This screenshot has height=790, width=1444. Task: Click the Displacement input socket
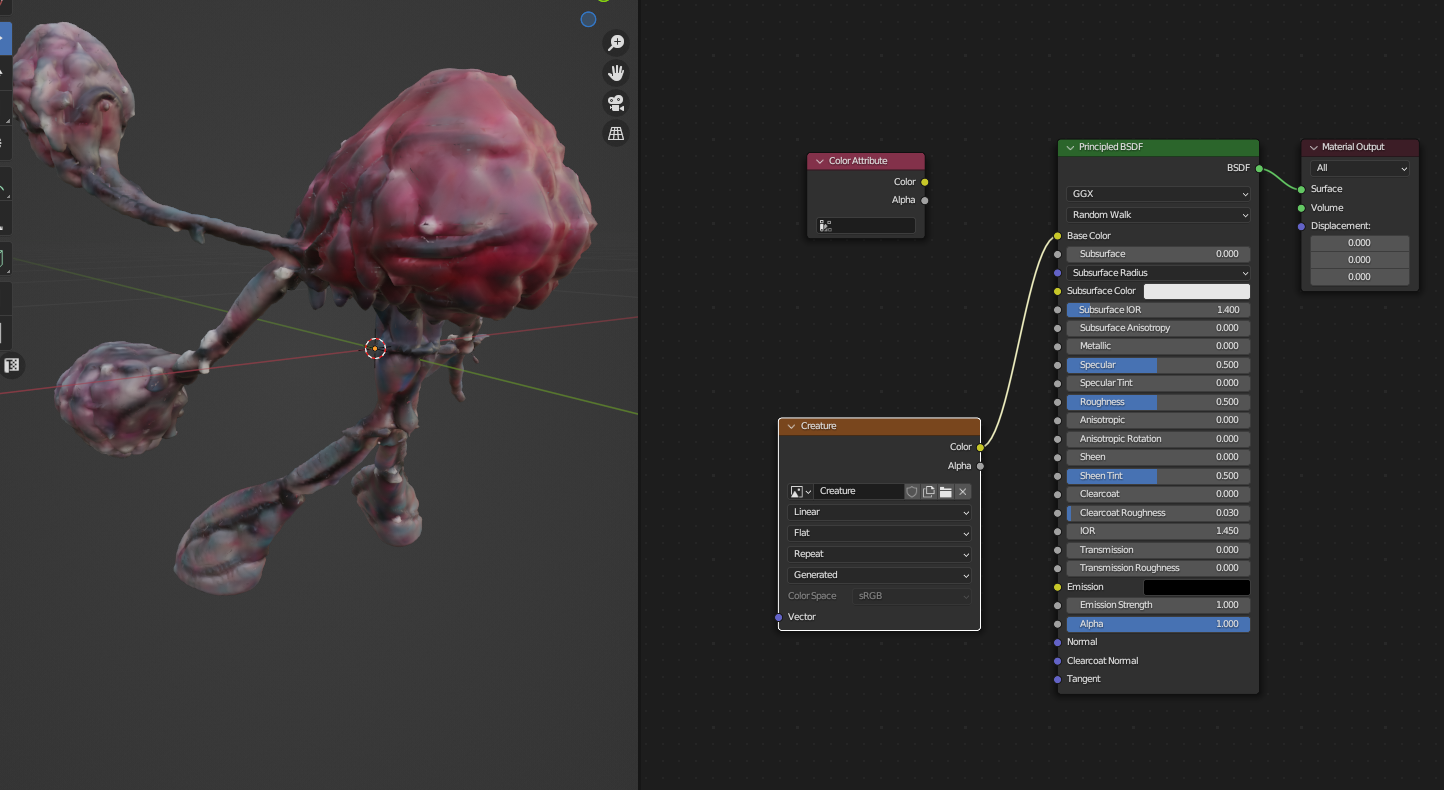(x=1301, y=226)
